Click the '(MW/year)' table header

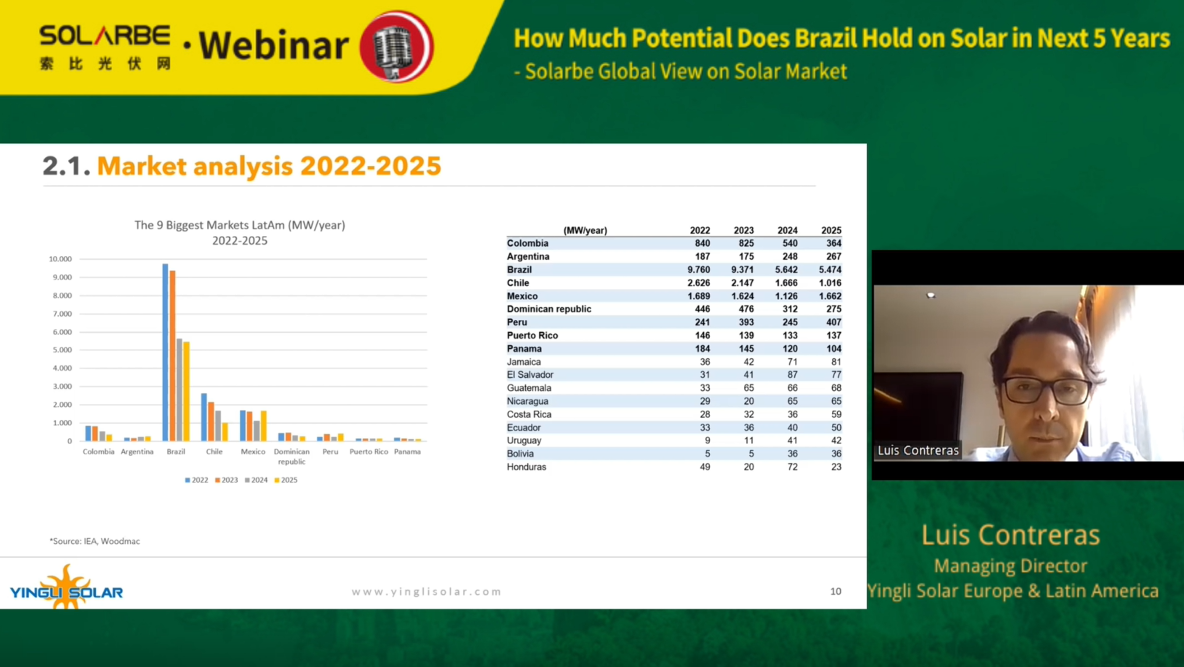click(x=585, y=230)
